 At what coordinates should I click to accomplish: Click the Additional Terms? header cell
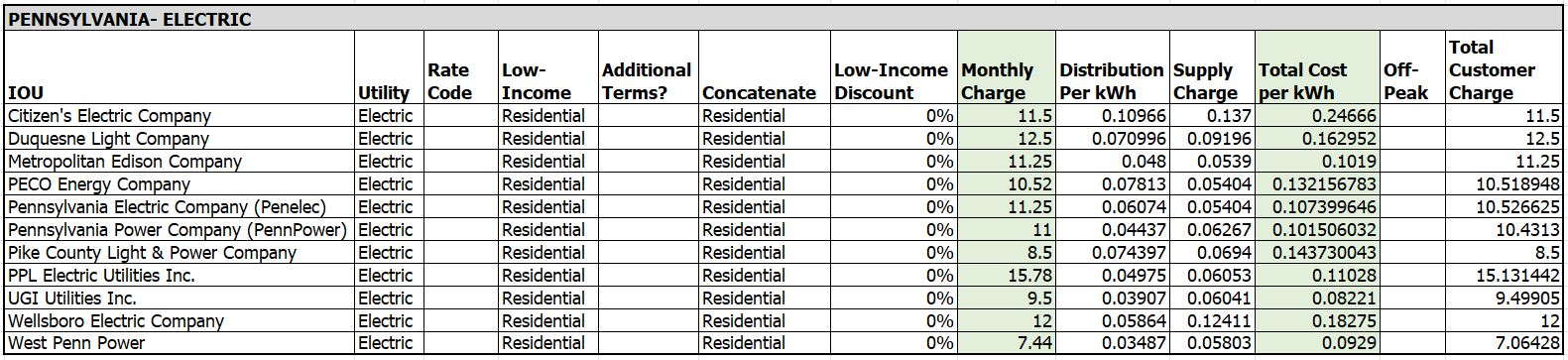click(x=649, y=67)
